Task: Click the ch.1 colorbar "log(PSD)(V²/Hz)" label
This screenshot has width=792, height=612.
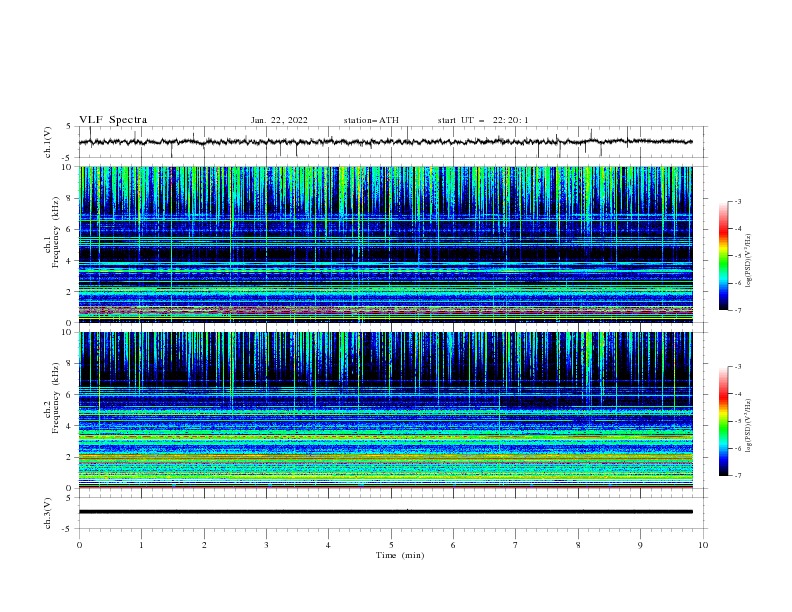Action: point(749,261)
